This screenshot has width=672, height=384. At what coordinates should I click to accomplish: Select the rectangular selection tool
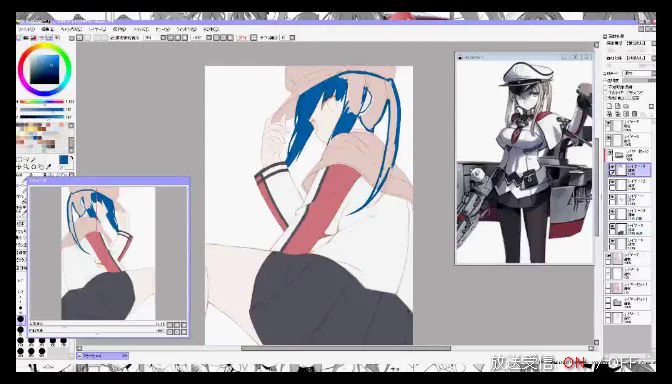coord(19,159)
